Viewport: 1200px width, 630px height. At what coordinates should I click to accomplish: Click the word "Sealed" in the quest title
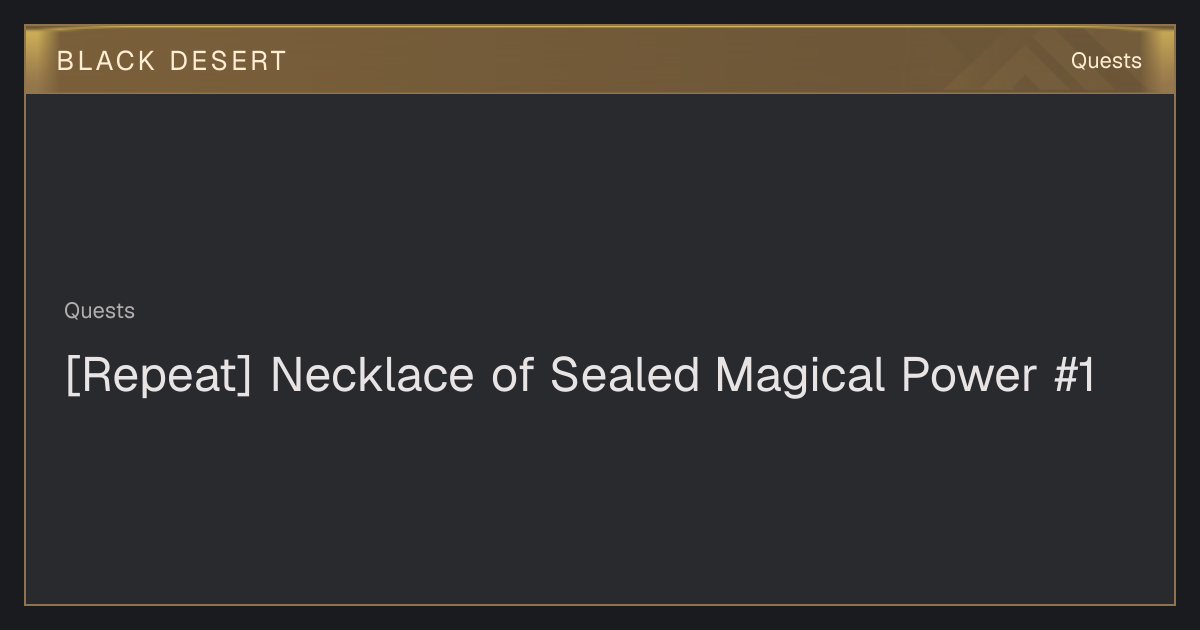[625, 375]
